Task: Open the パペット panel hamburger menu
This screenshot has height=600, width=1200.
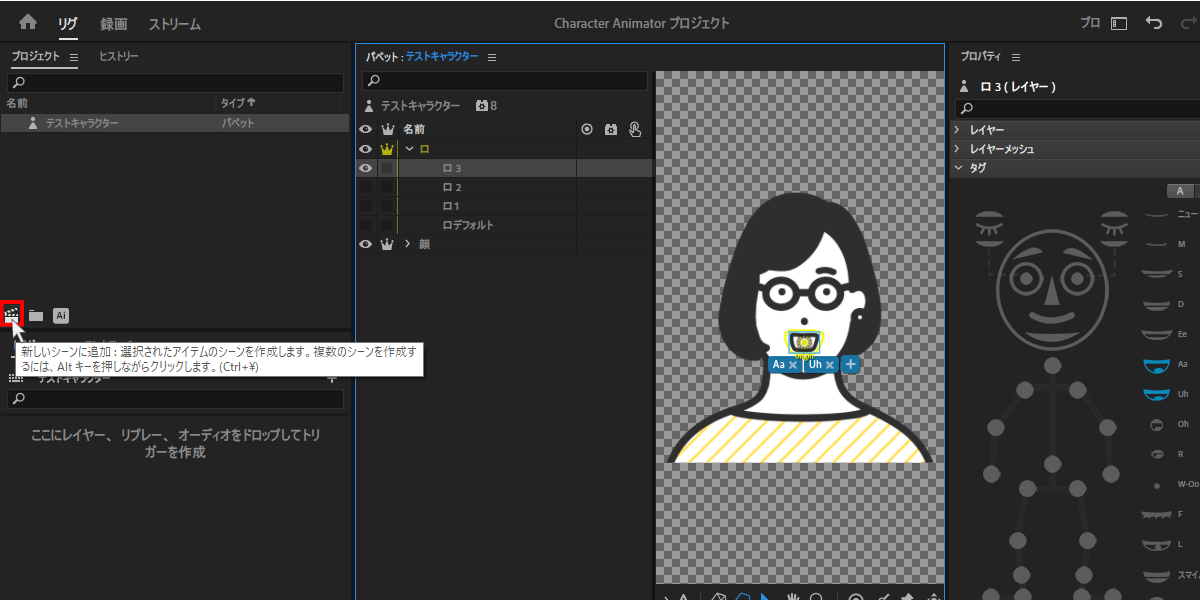Action: [x=492, y=57]
